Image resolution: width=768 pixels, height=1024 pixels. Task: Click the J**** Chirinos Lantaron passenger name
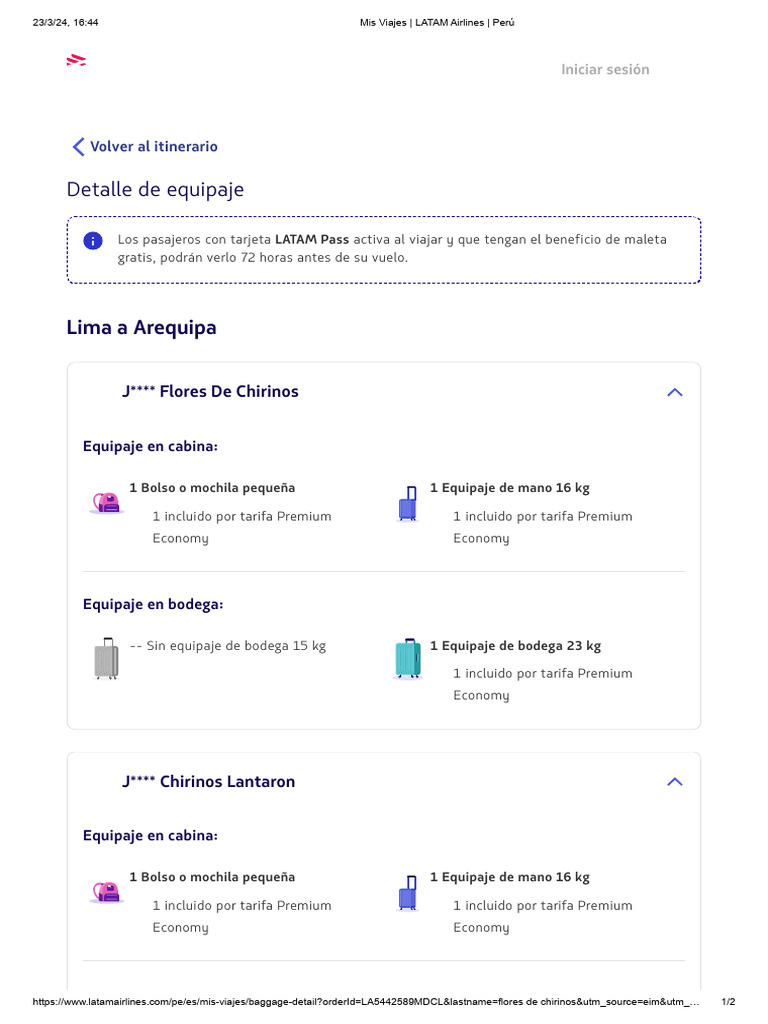(208, 782)
